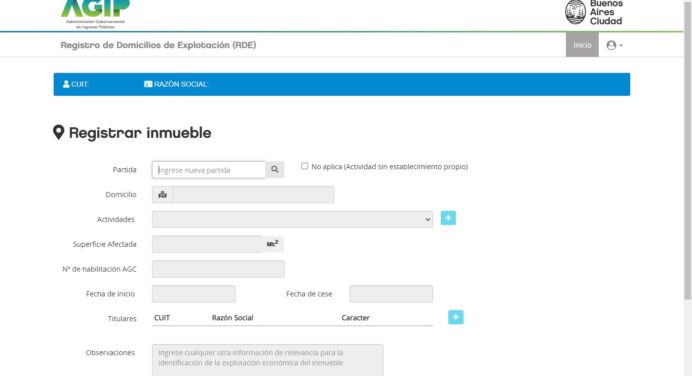Image resolution: width=692 pixels, height=376 pixels.
Task: Click the CUIT person icon in blue bar
Action: (66, 84)
